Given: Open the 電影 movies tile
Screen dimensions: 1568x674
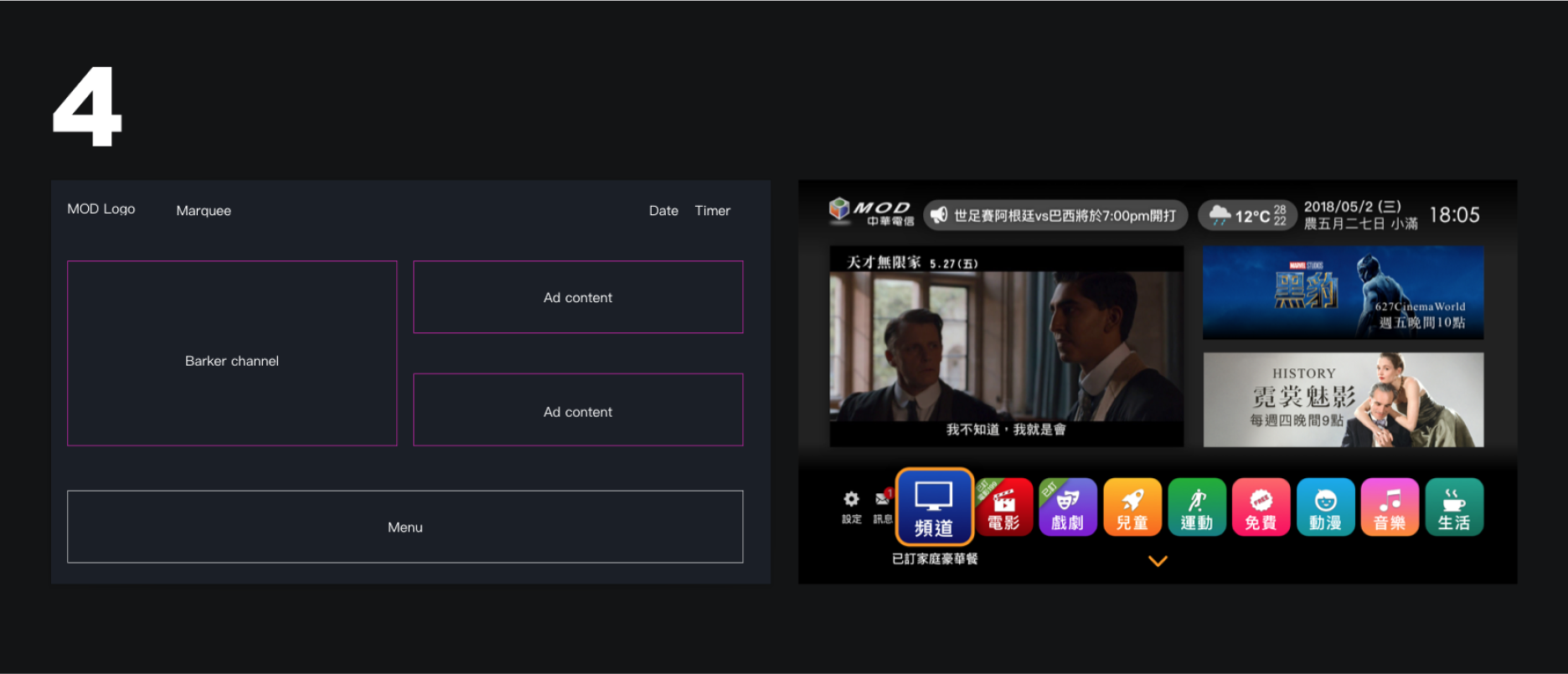Looking at the screenshot, I should [1003, 507].
